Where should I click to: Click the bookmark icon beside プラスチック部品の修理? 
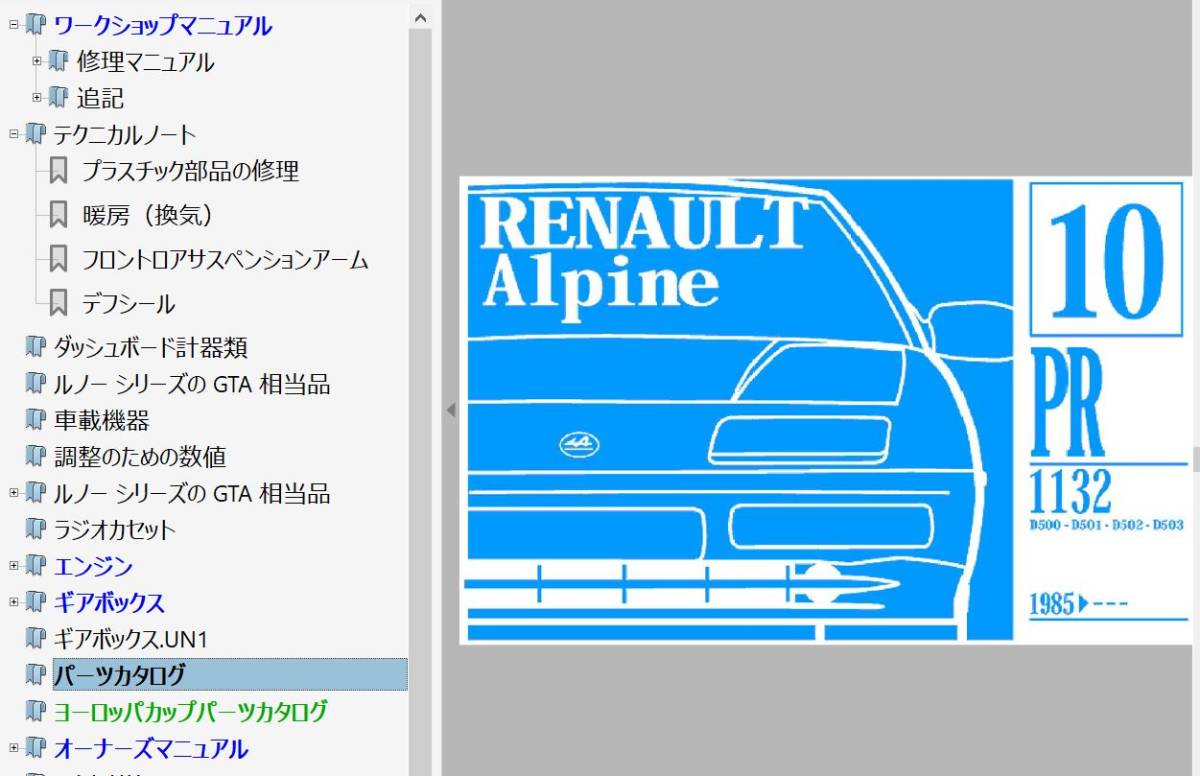coord(58,171)
